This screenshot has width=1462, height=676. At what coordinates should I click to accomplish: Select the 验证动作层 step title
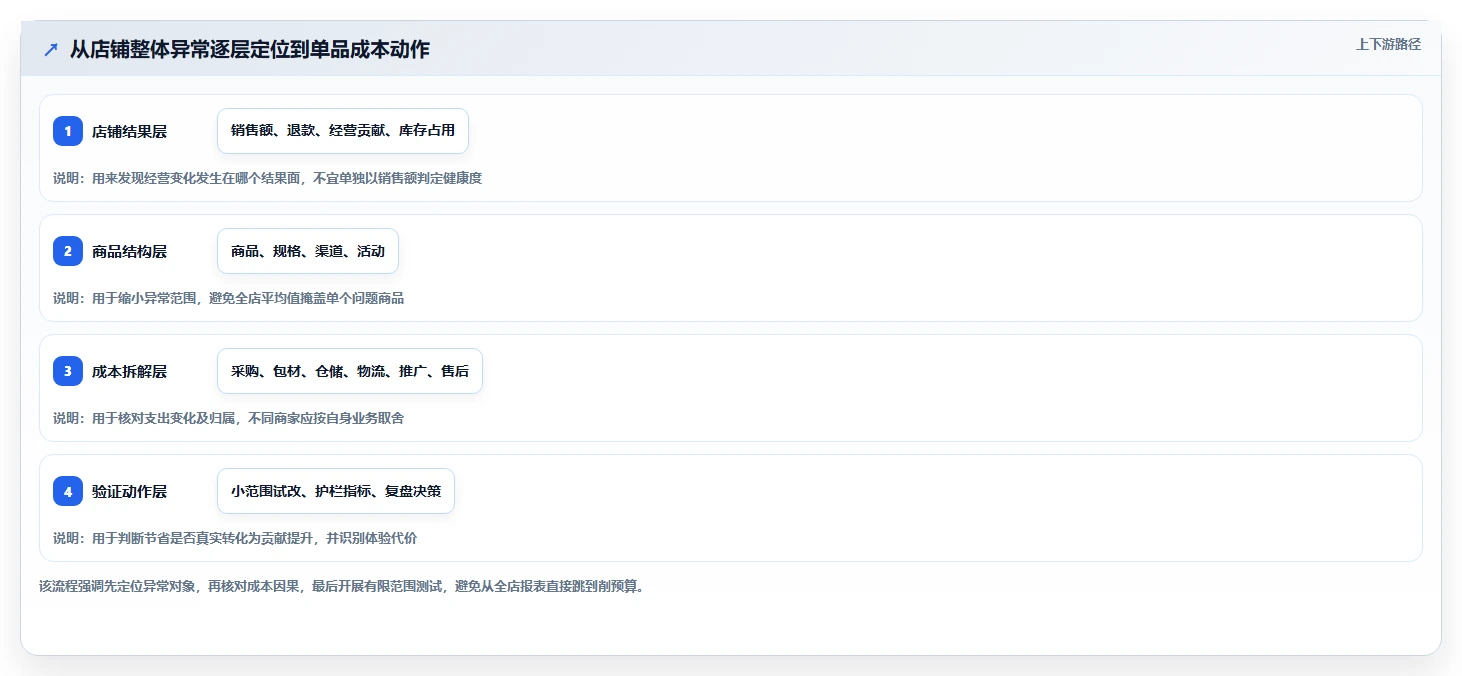(129, 491)
